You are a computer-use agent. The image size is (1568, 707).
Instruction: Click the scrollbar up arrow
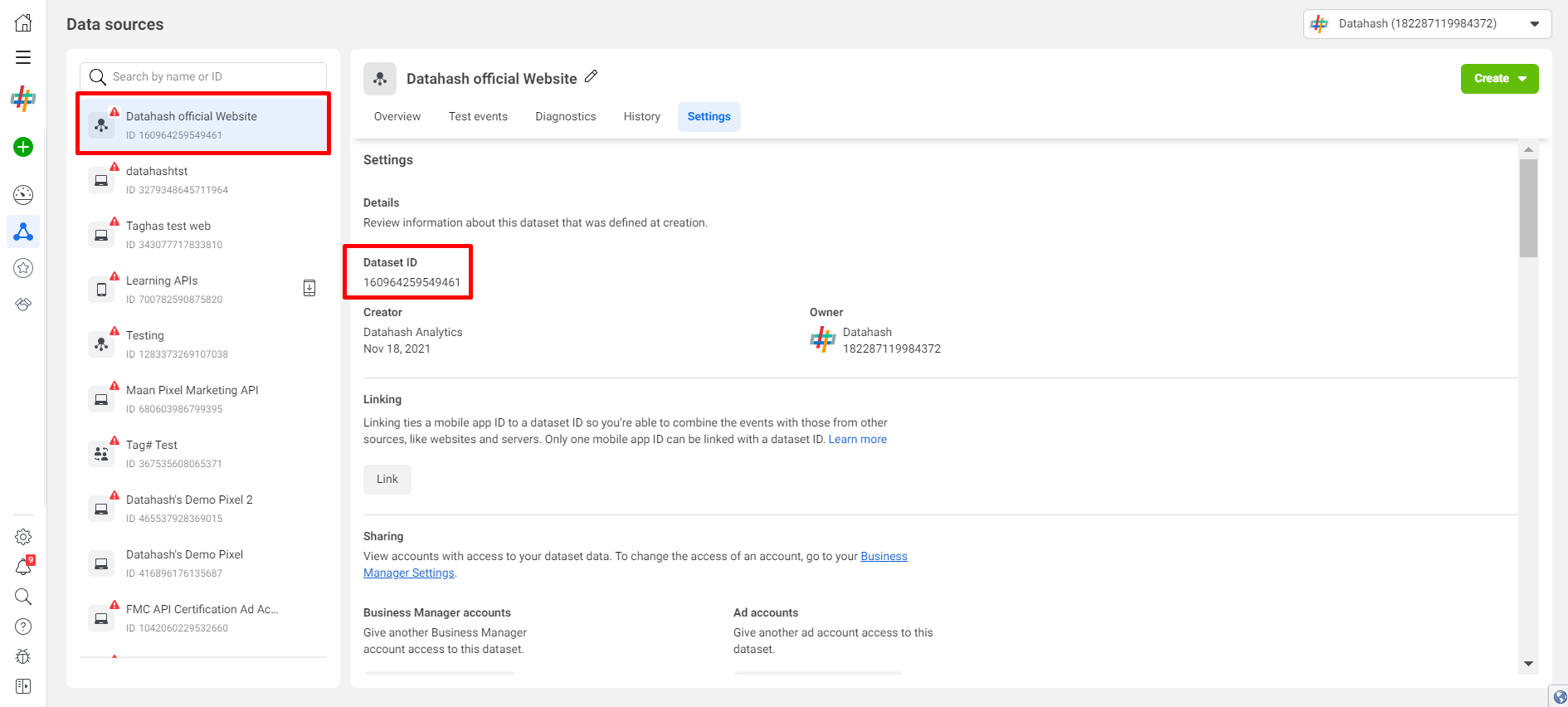tap(1528, 149)
